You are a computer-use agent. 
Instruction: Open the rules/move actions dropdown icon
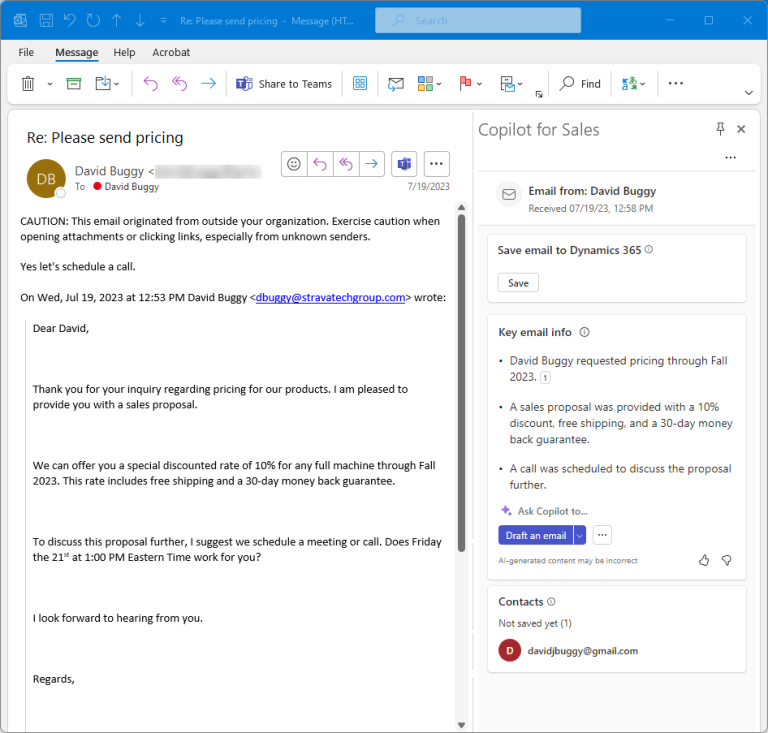tap(511, 84)
